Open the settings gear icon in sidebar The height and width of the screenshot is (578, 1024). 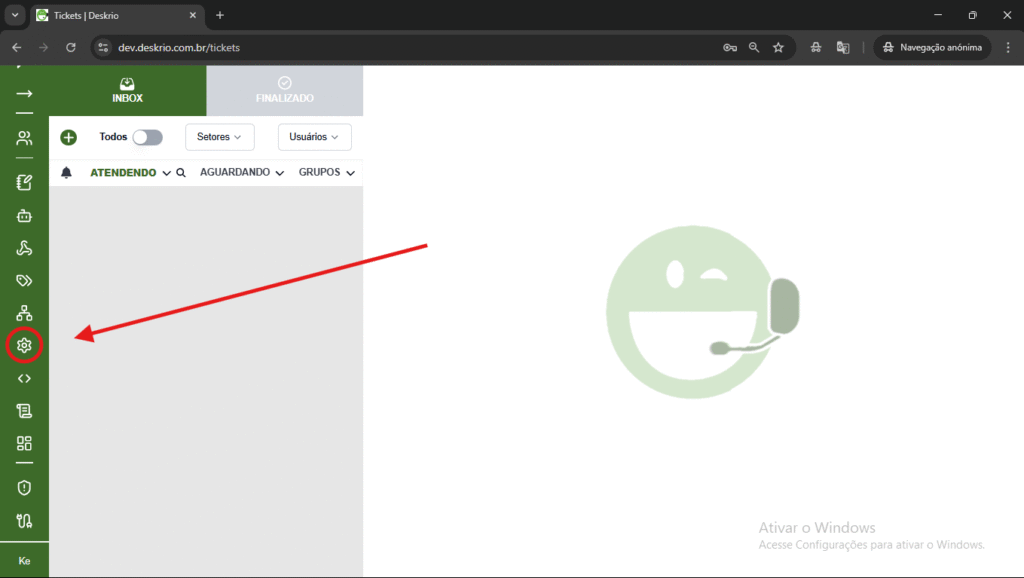pyautogui.click(x=24, y=345)
